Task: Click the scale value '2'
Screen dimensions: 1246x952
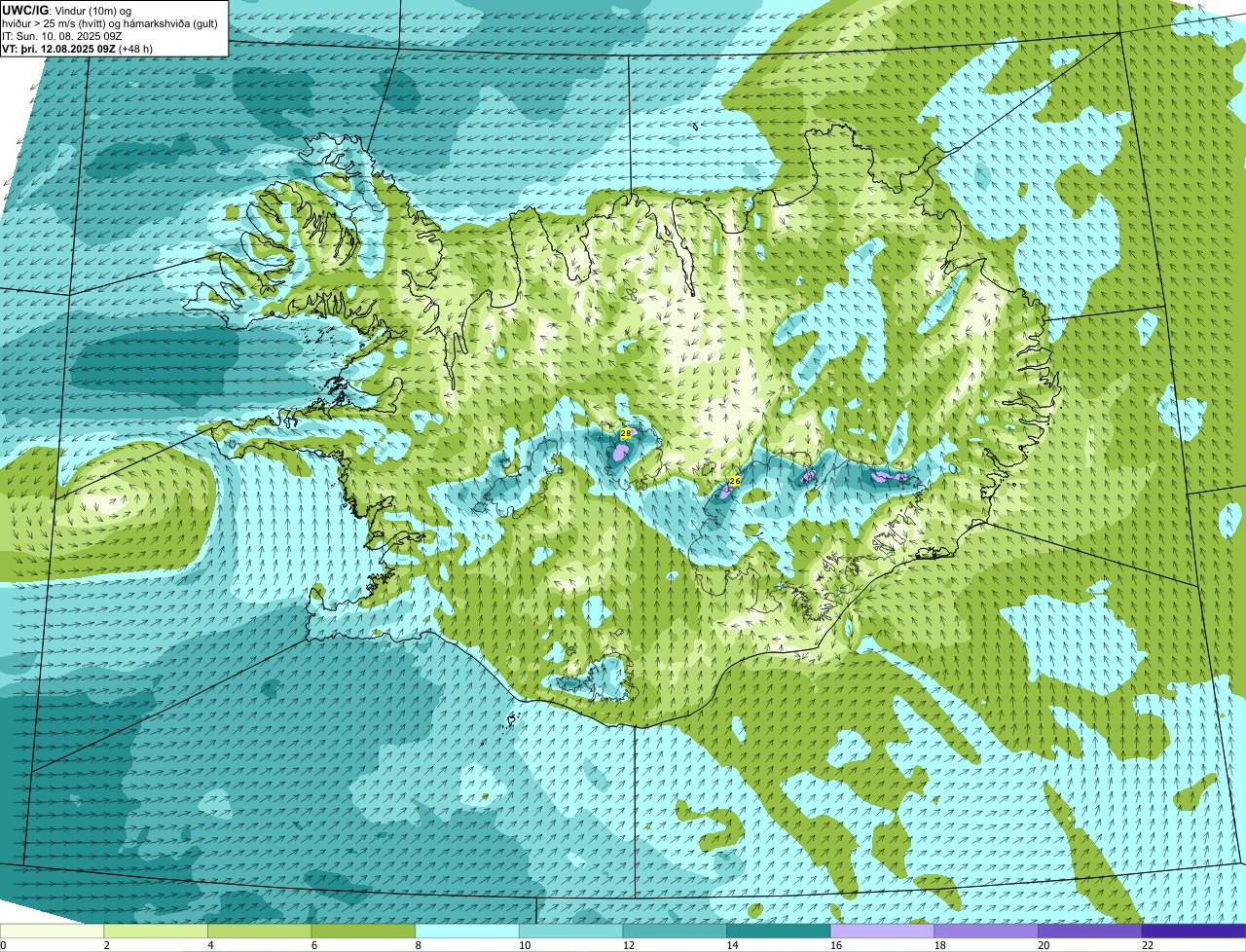Action: [x=106, y=945]
